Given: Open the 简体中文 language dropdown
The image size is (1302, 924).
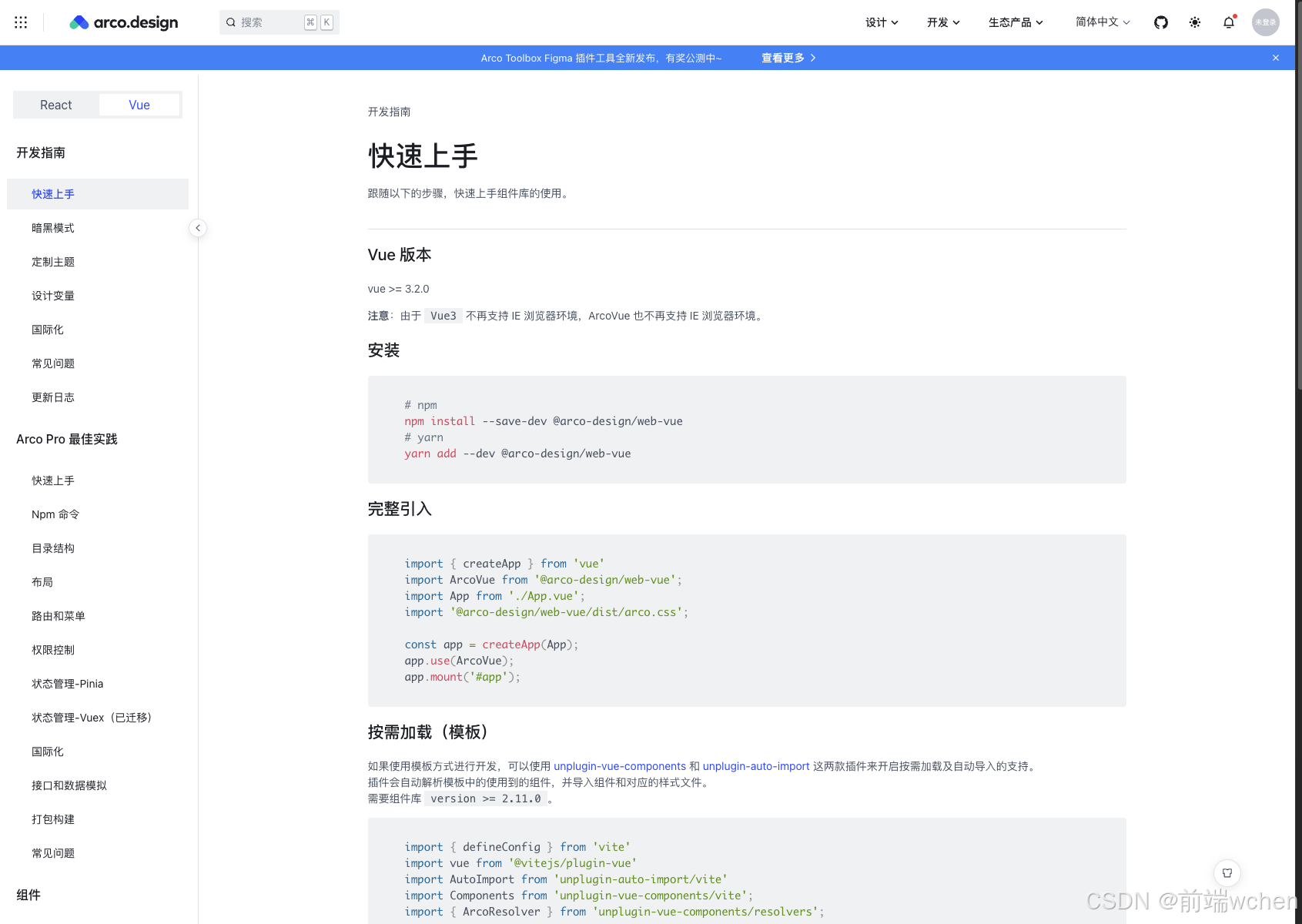Looking at the screenshot, I should click(x=1101, y=22).
